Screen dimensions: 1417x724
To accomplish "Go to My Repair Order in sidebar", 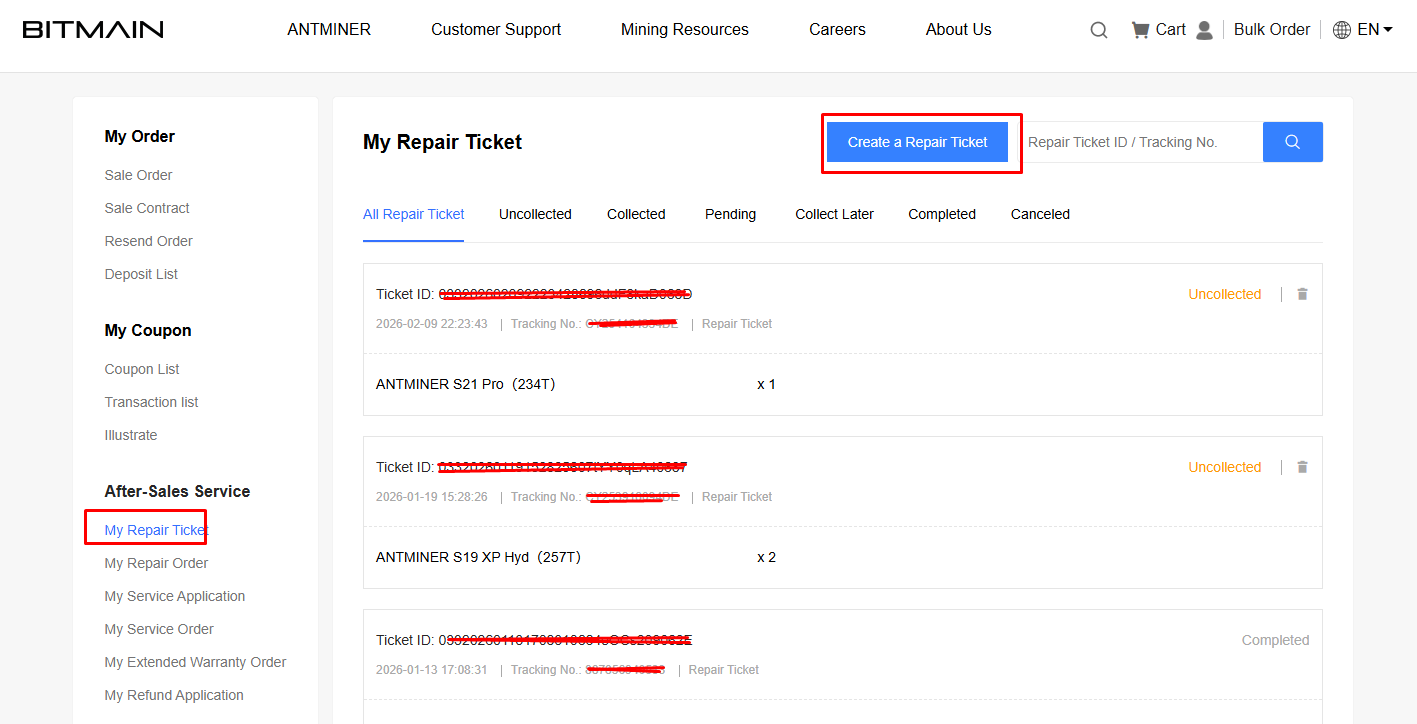I will [x=156, y=563].
